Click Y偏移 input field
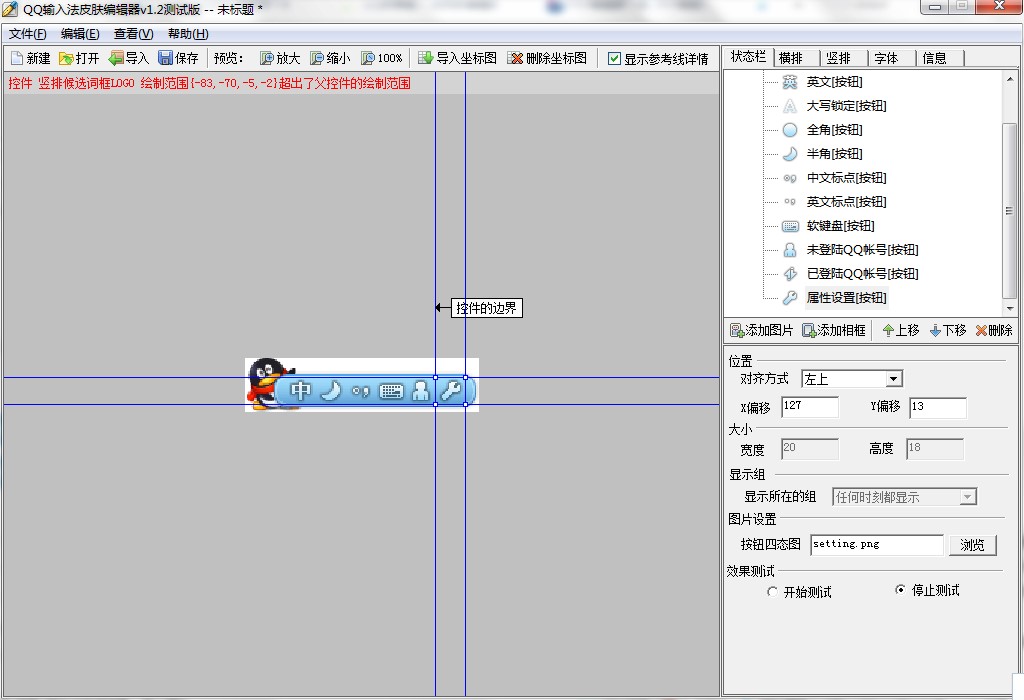The height and width of the screenshot is (700, 1024). (x=938, y=407)
